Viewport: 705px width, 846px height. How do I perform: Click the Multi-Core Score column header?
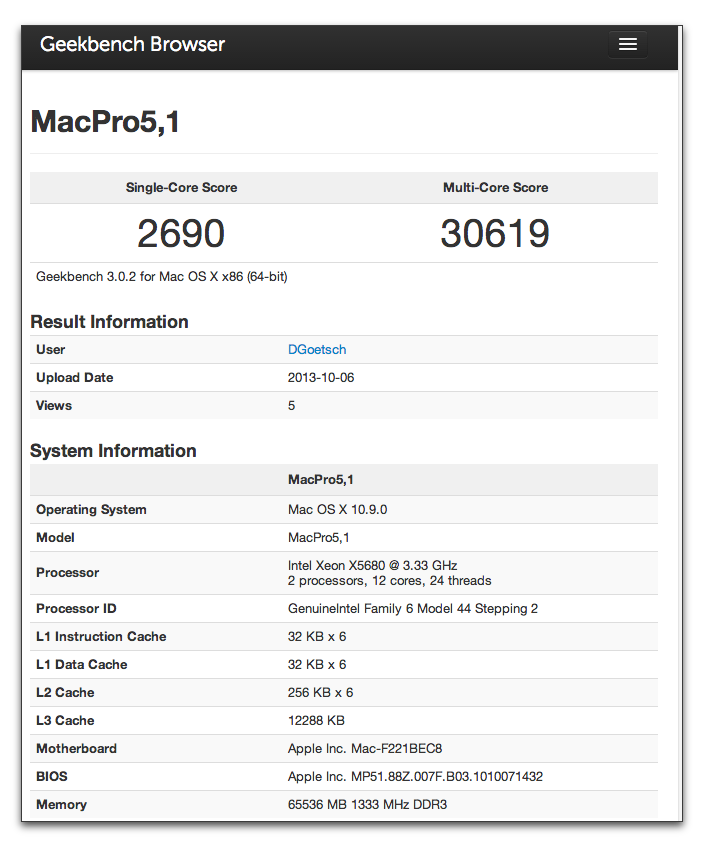pyautogui.click(x=495, y=187)
